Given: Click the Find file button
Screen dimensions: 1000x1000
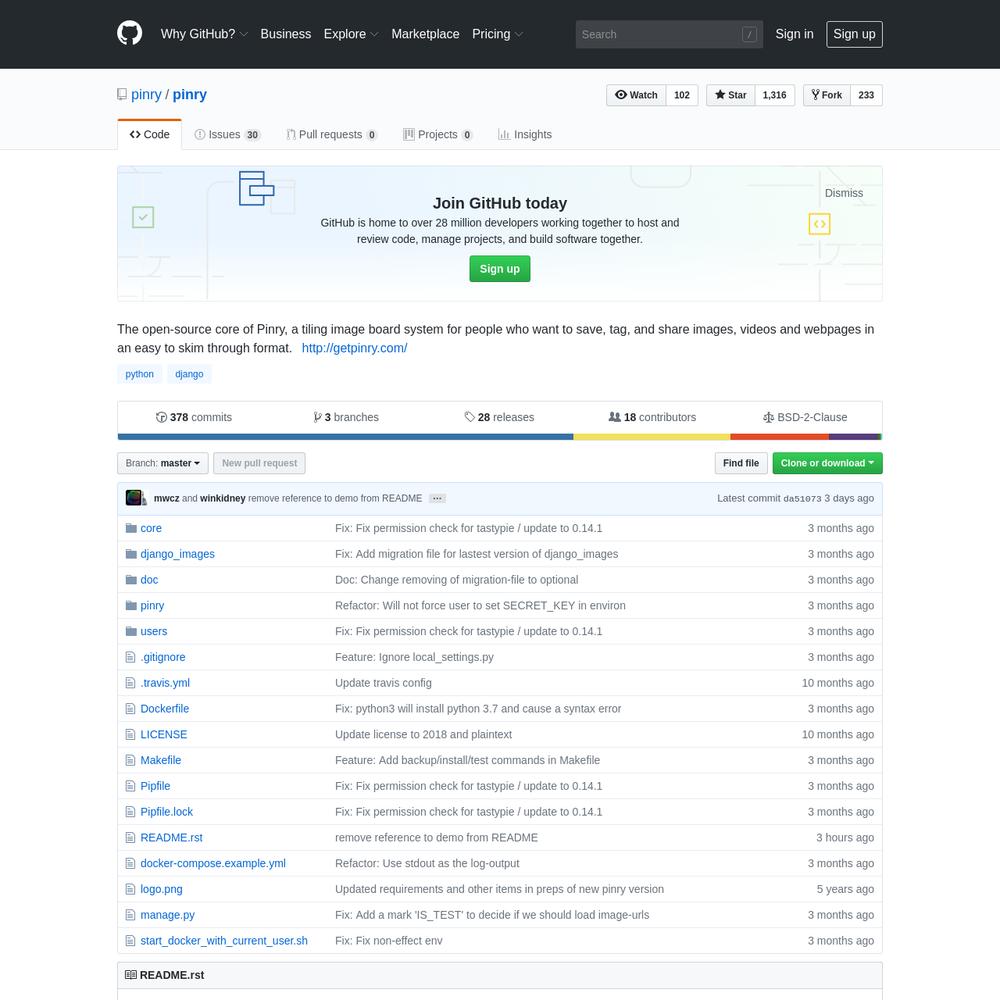Looking at the screenshot, I should 740,463.
